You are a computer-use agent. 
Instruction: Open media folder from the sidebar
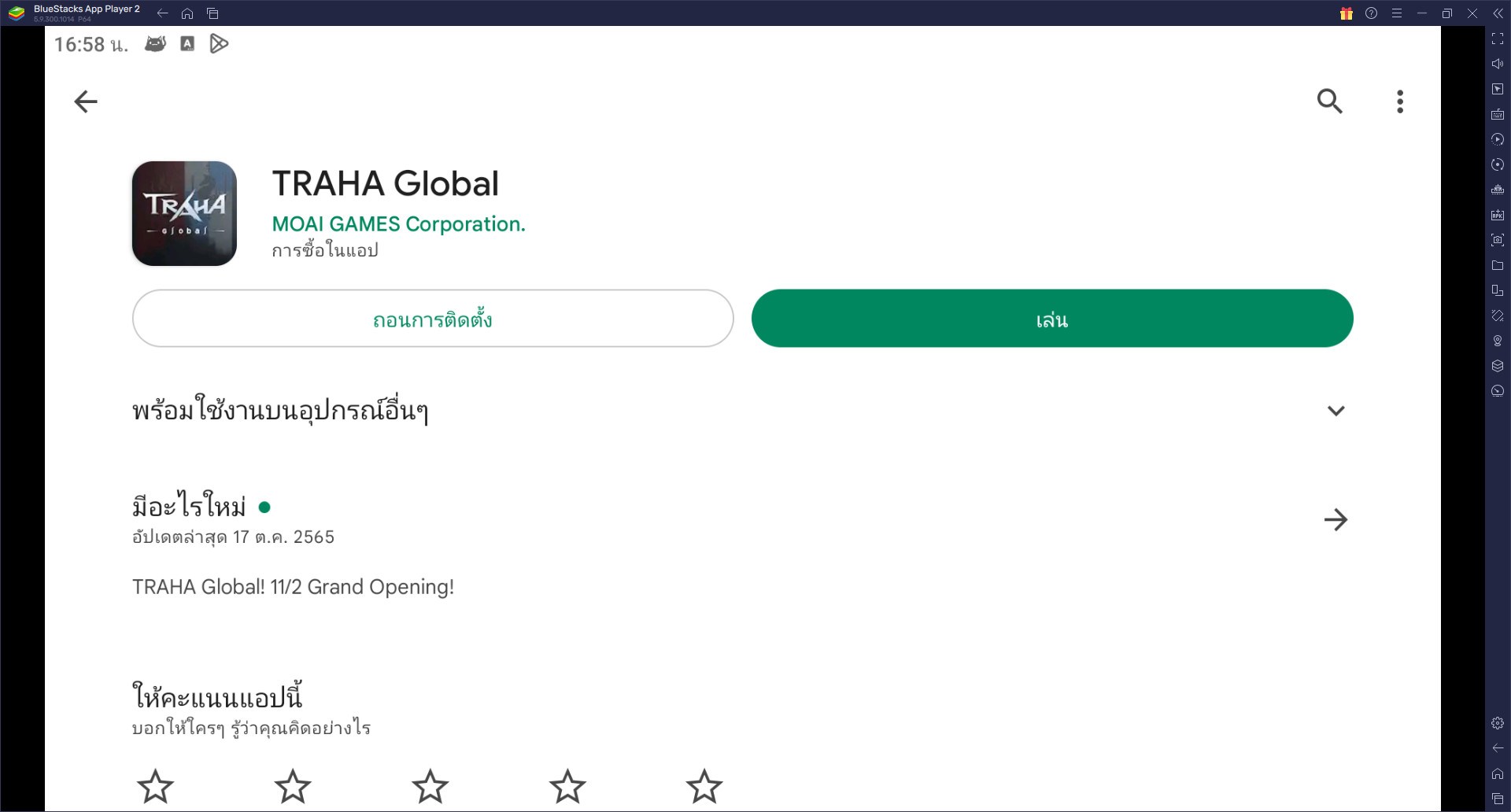pyautogui.click(x=1498, y=265)
